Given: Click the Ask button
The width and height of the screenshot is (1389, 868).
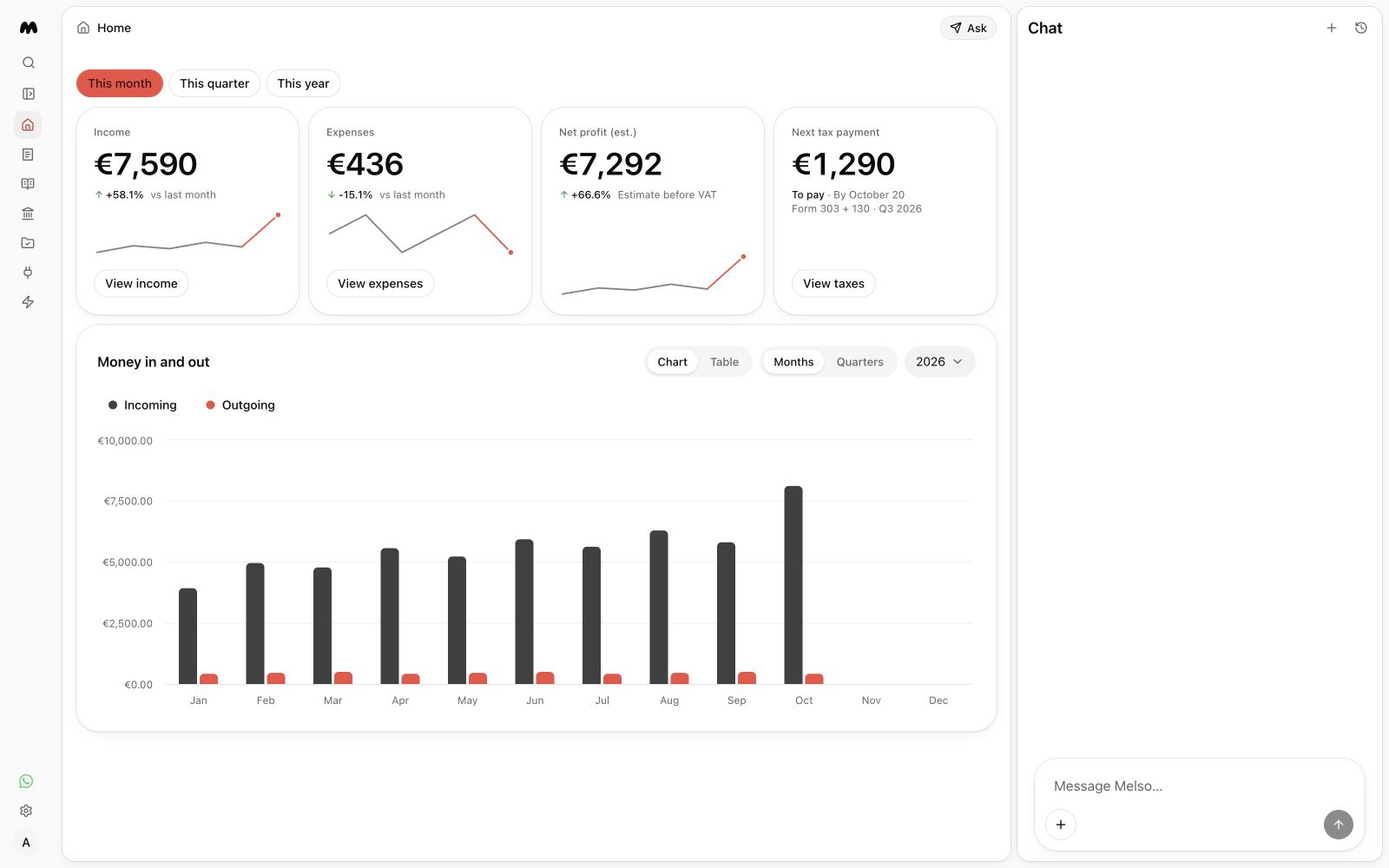Looking at the screenshot, I should click(968, 28).
